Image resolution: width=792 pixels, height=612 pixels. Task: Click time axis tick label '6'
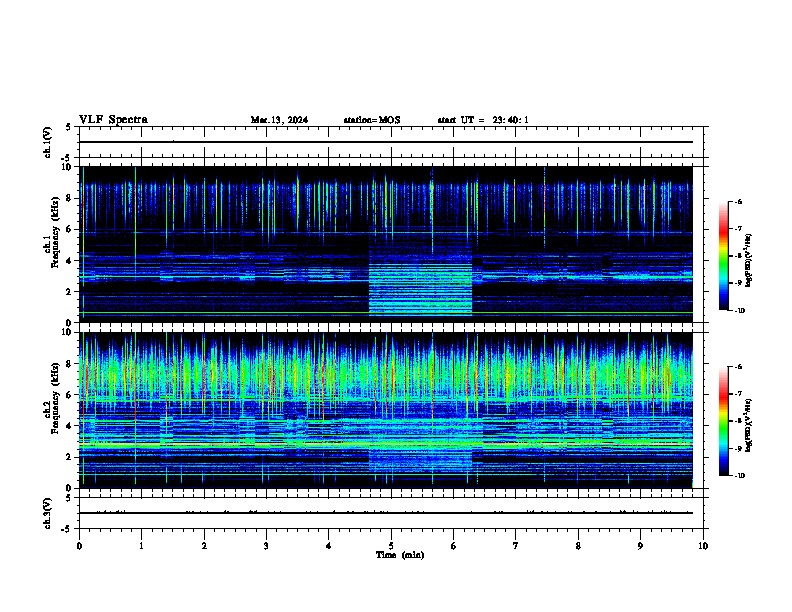454,546
